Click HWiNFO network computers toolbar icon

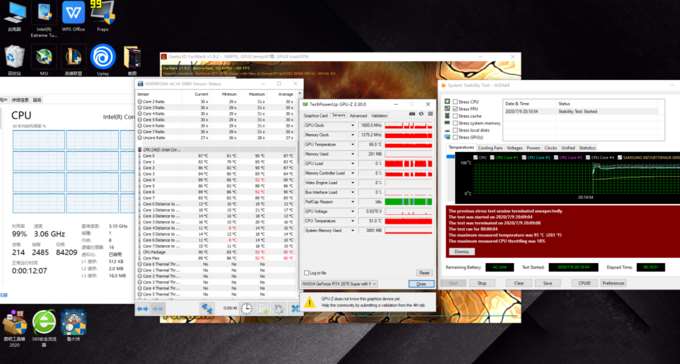click(207, 308)
